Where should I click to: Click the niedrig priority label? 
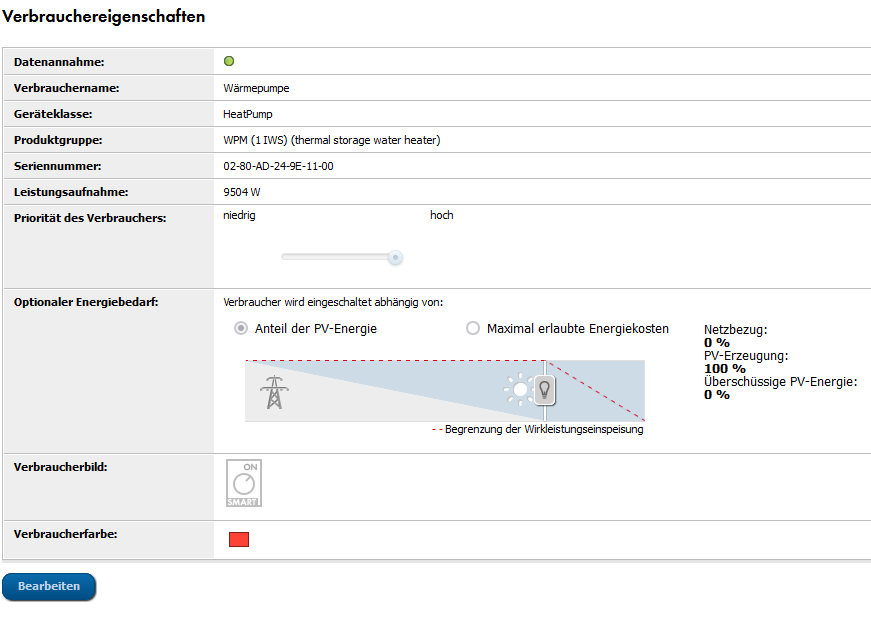pyautogui.click(x=239, y=215)
